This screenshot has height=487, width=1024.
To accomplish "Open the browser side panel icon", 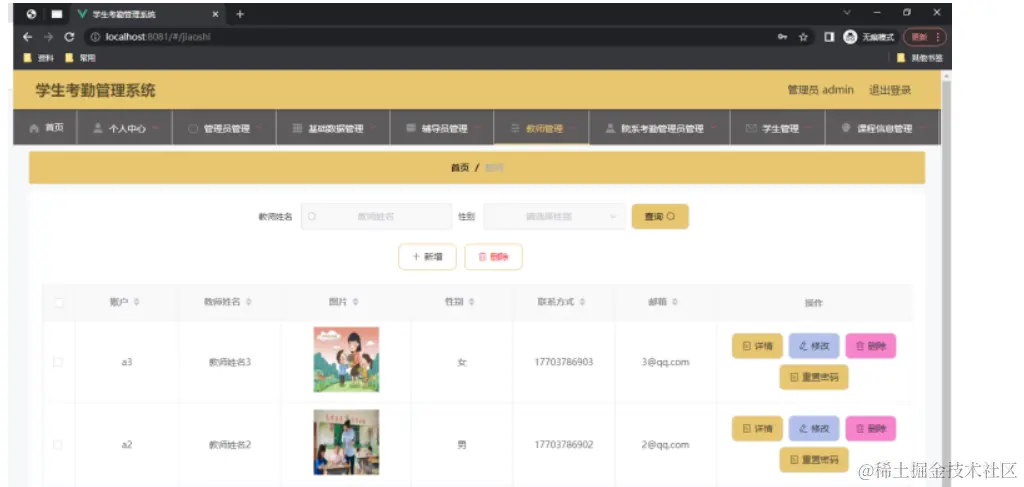I will (x=829, y=37).
